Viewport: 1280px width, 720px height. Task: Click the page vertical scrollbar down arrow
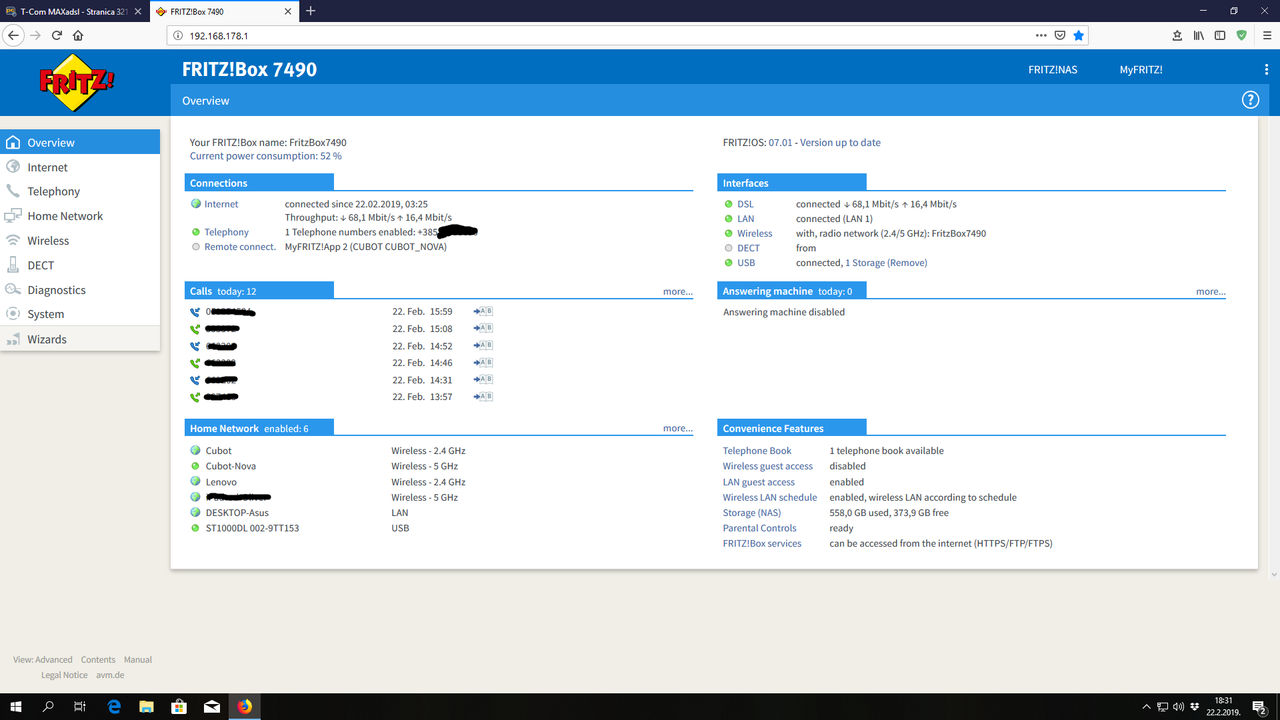[x=1273, y=575]
